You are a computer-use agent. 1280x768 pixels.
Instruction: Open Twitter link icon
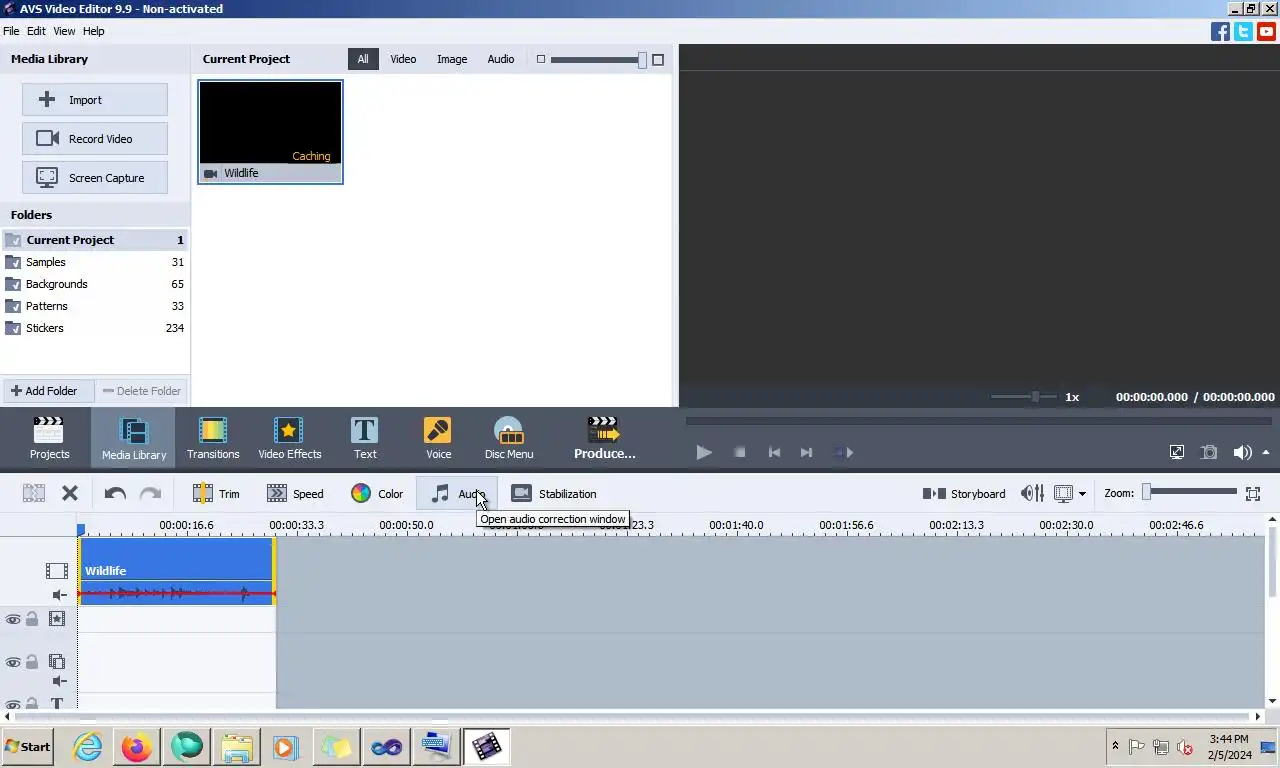(x=1243, y=31)
